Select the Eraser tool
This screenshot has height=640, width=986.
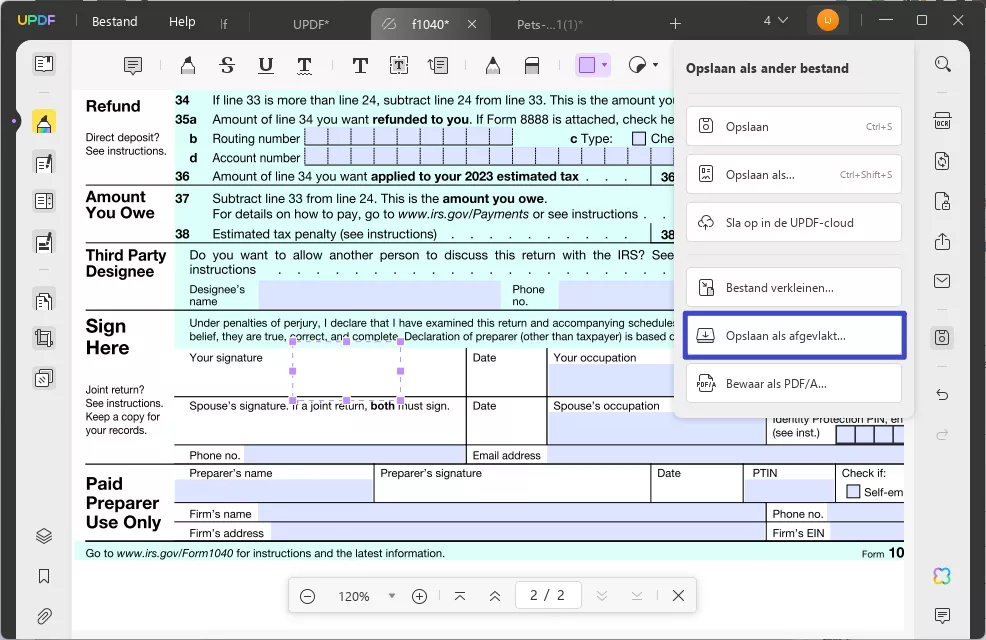532,65
